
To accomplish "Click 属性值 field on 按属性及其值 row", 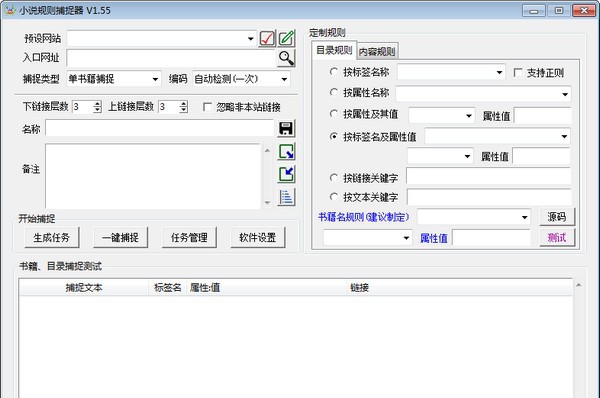I will [x=542, y=116].
